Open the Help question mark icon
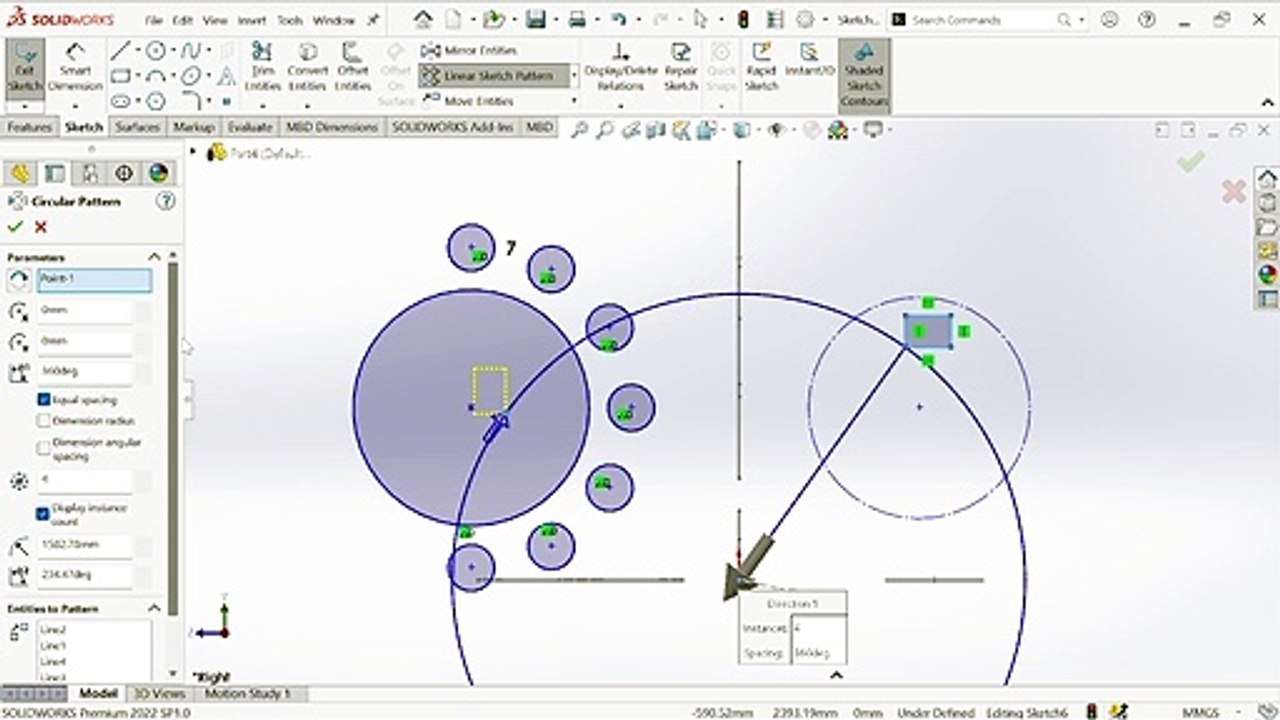 1149,19
